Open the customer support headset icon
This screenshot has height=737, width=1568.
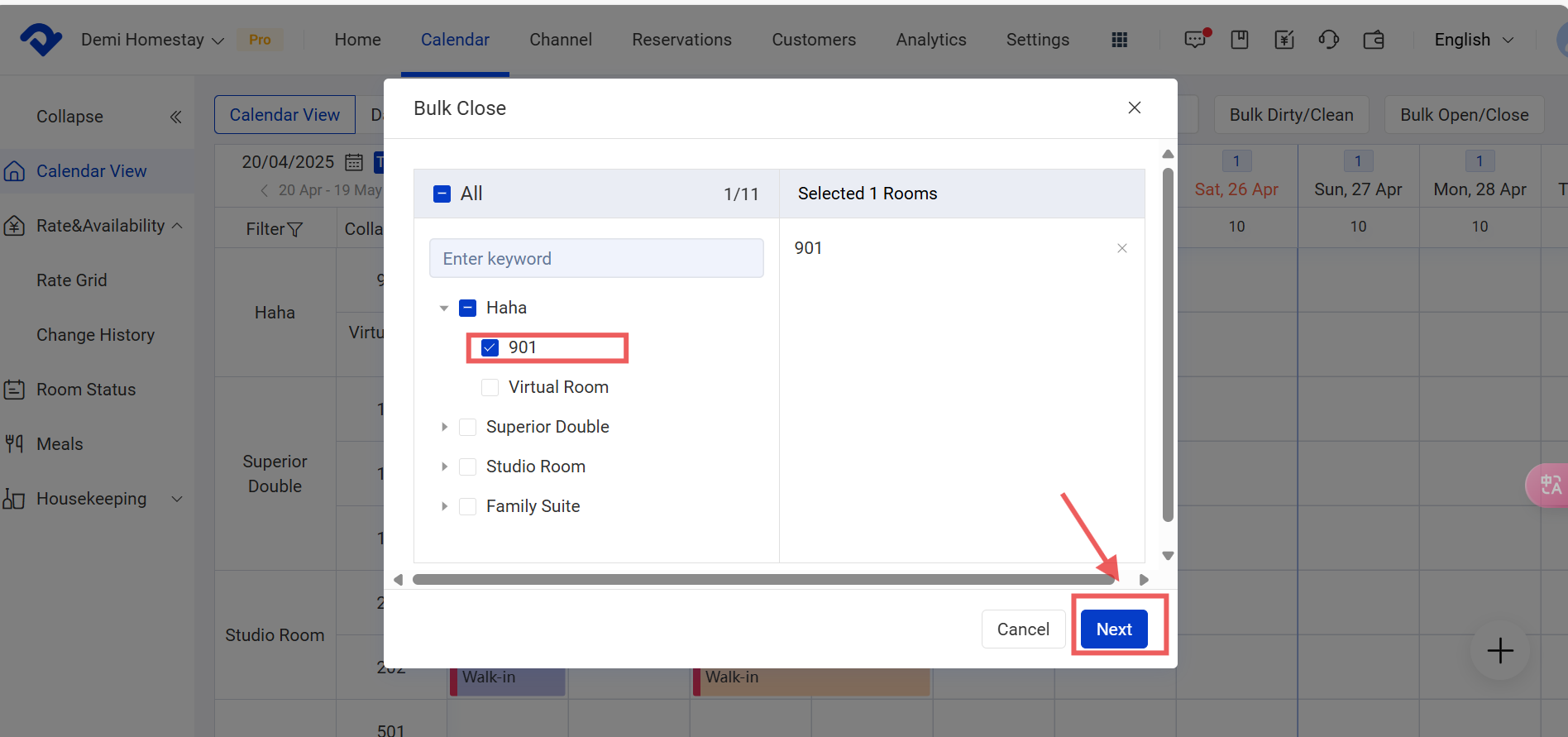click(x=1328, y=40)
